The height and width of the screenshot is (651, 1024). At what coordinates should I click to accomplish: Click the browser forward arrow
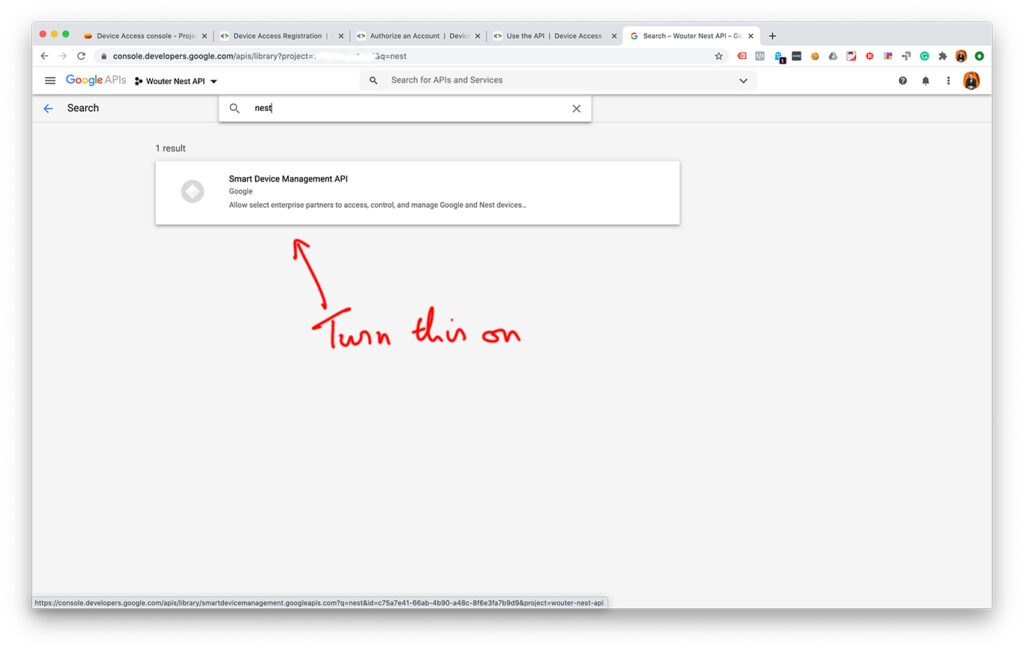coord(63,56)
